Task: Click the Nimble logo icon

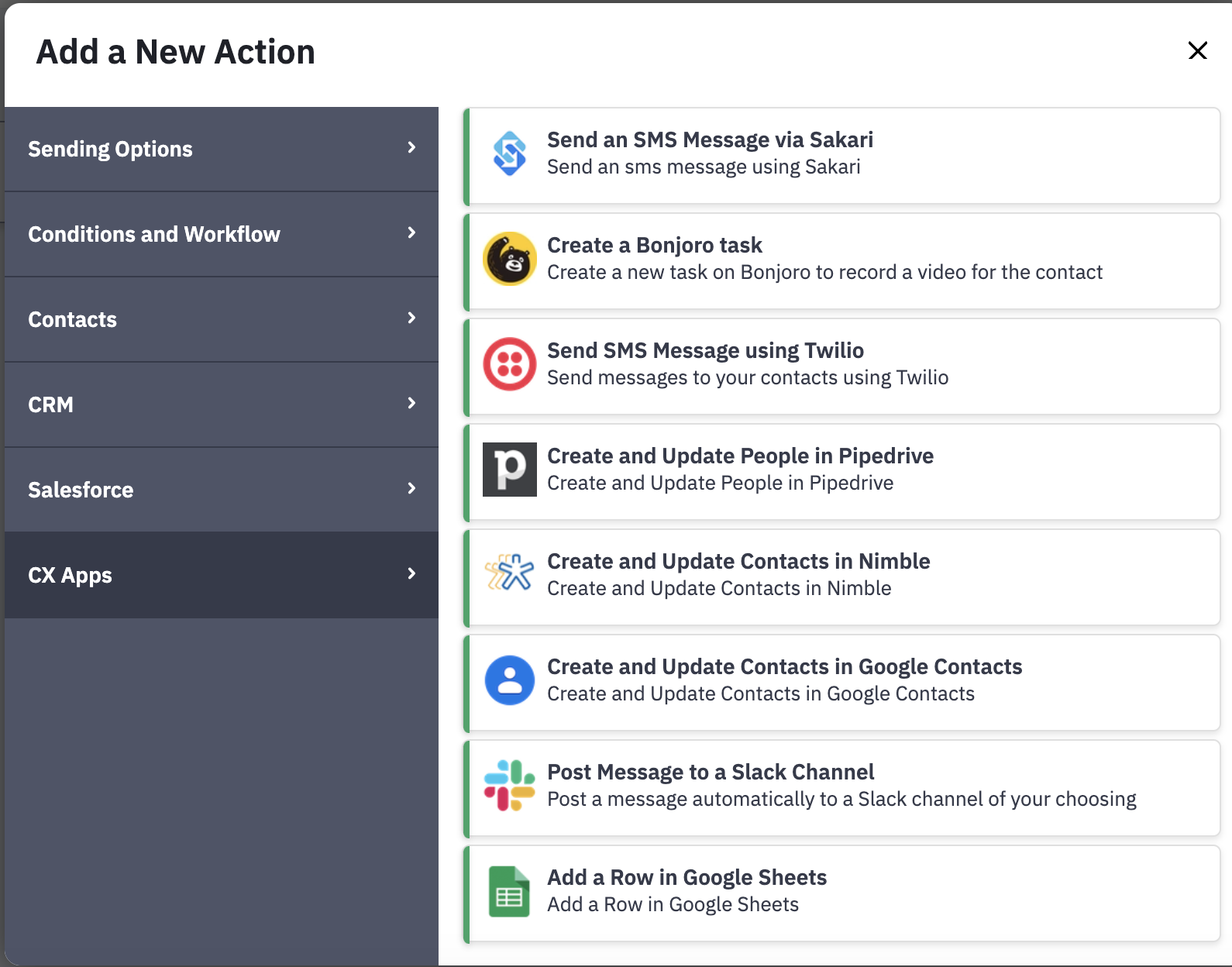Action: click(510, 574)
